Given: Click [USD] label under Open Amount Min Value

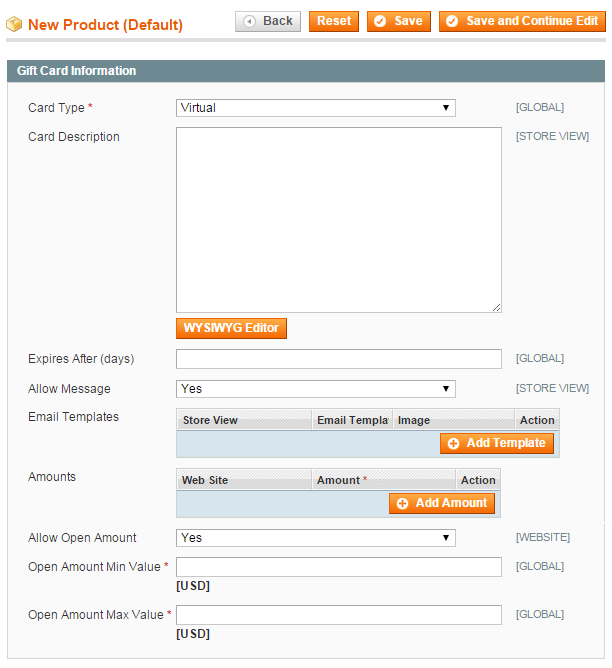Looking at the screenshot, I should pyautogui.click(x=193, y=586).
